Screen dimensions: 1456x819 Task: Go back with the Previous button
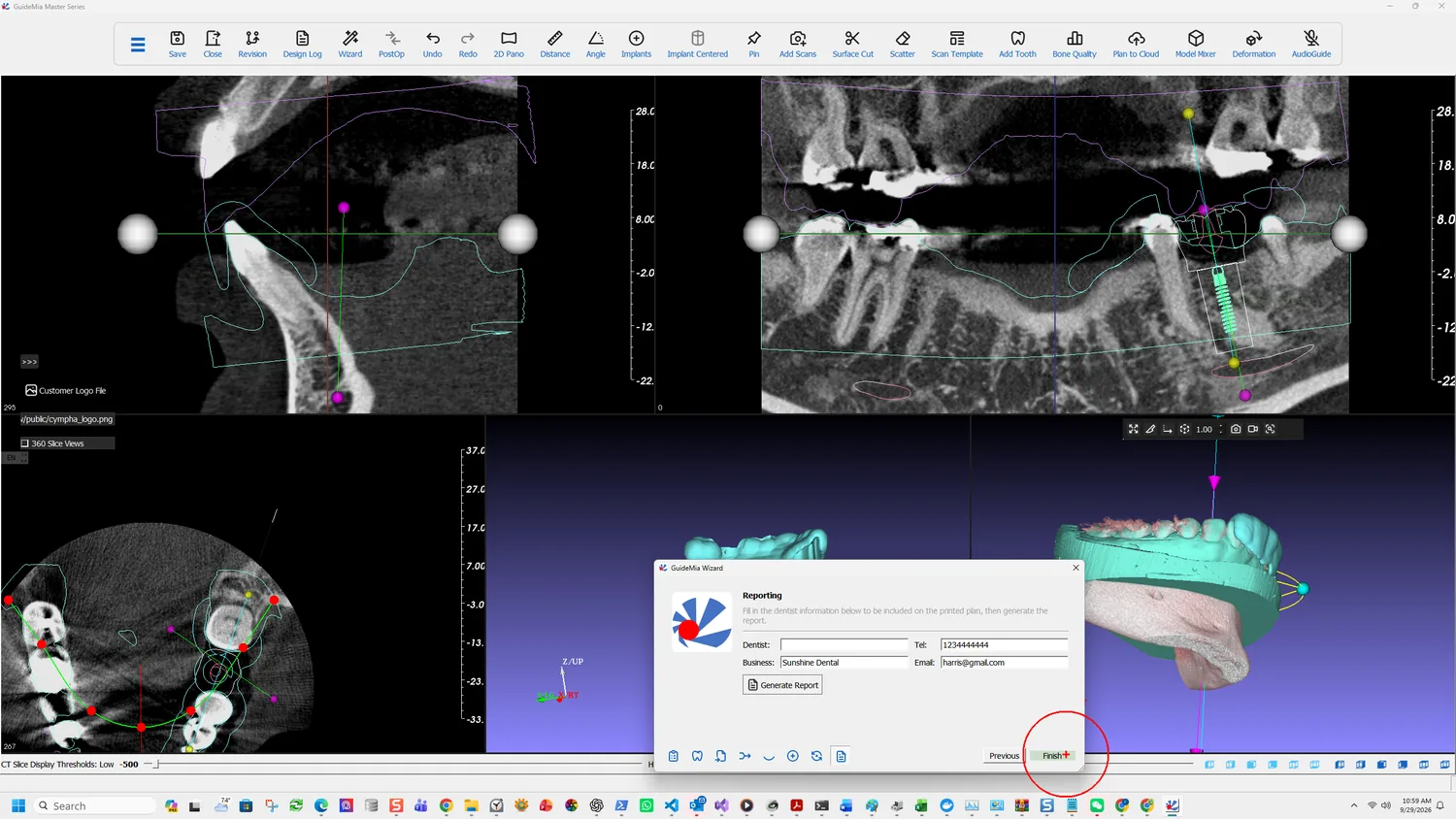(x=1004, y=756)
